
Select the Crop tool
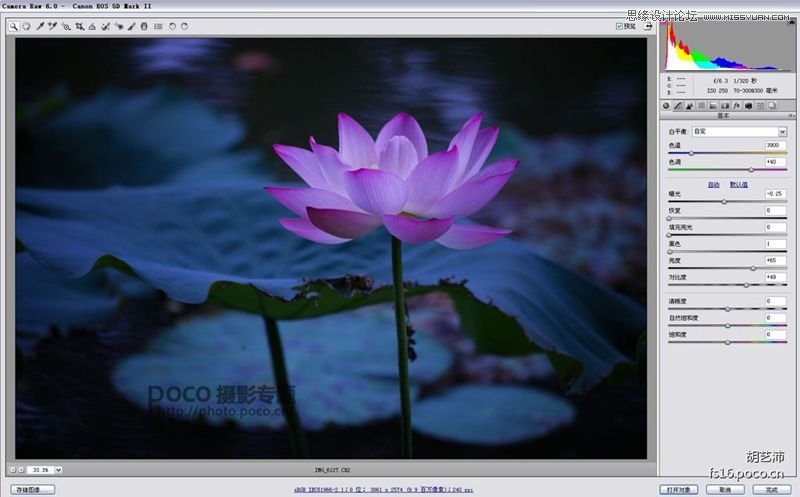coord(79,26)
